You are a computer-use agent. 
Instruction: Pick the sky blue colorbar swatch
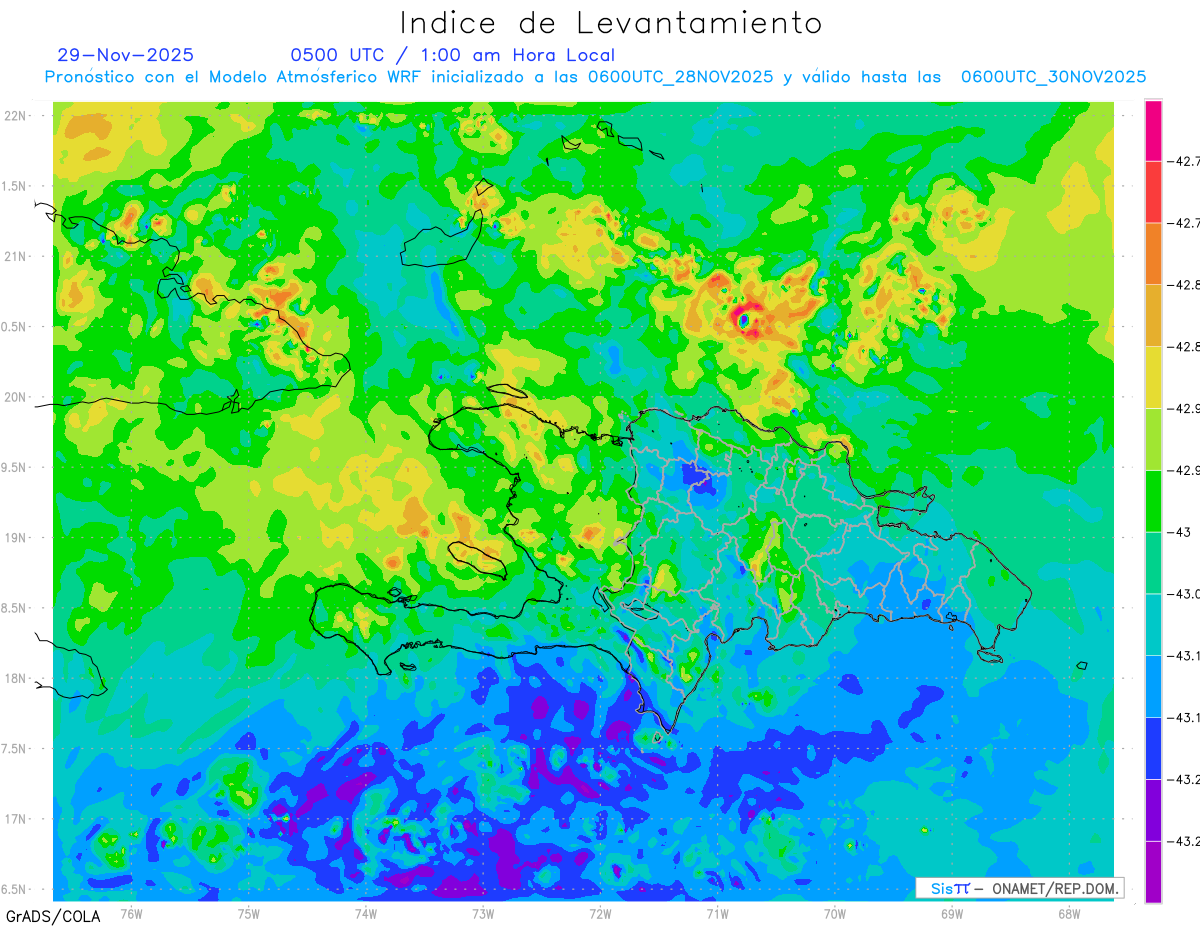pyautogui.click(x=1153, y=687)
